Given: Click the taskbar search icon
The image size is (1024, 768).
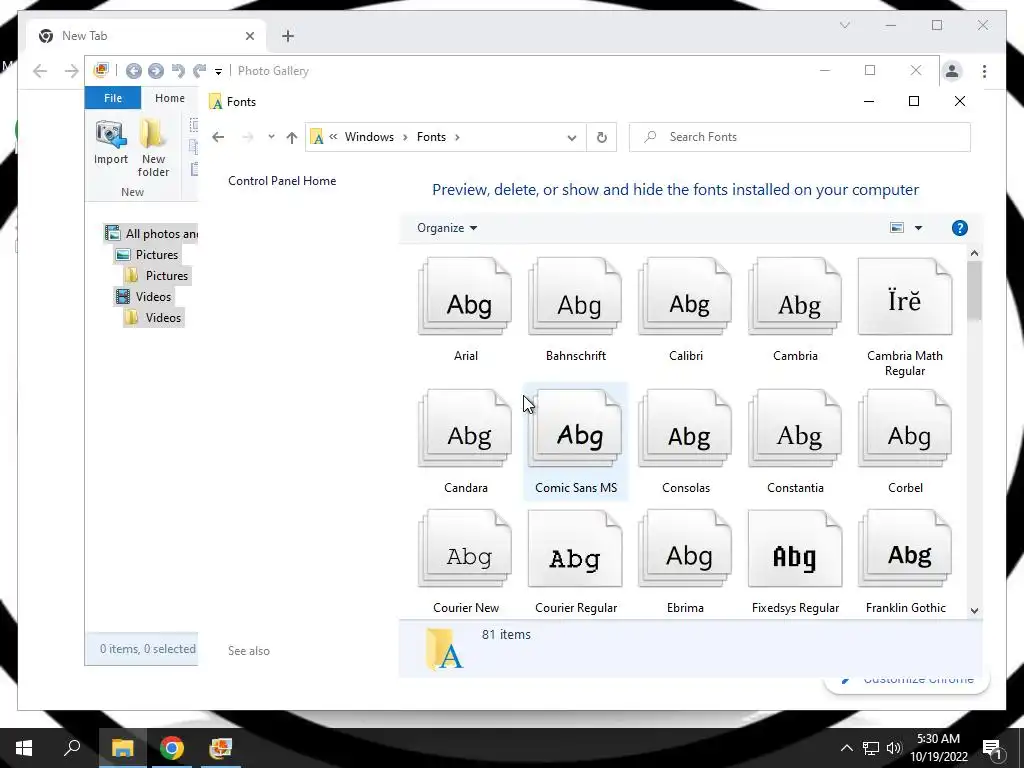Looking at the screenshot, I should tap(72, 748).
